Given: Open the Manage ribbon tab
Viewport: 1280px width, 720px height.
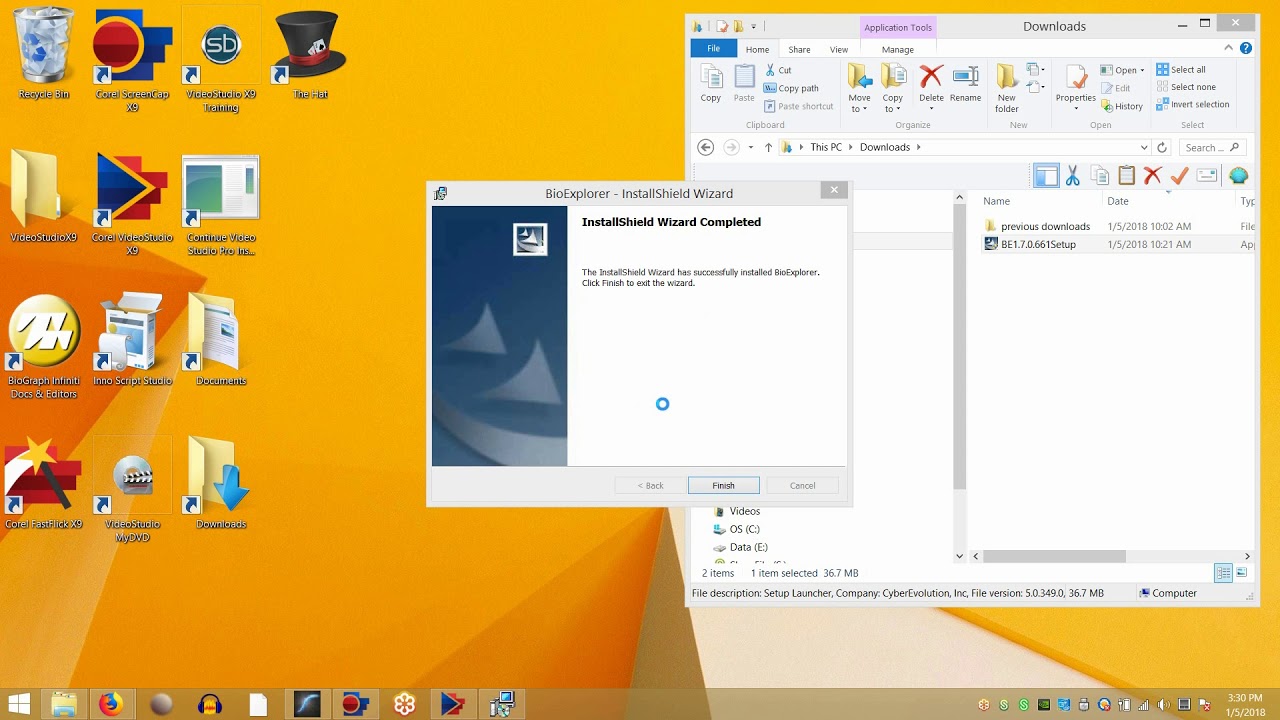Looking at the screenshot, I should pos(897,49).
